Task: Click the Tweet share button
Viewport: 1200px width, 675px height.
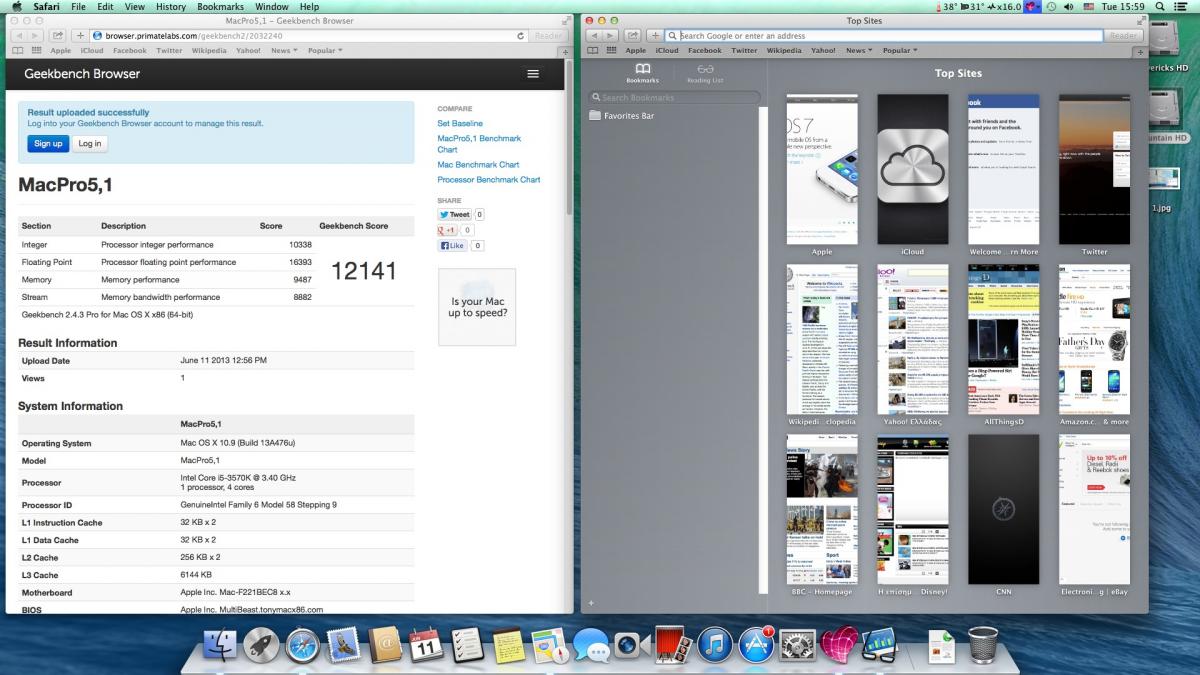Action: pos(455,214)
